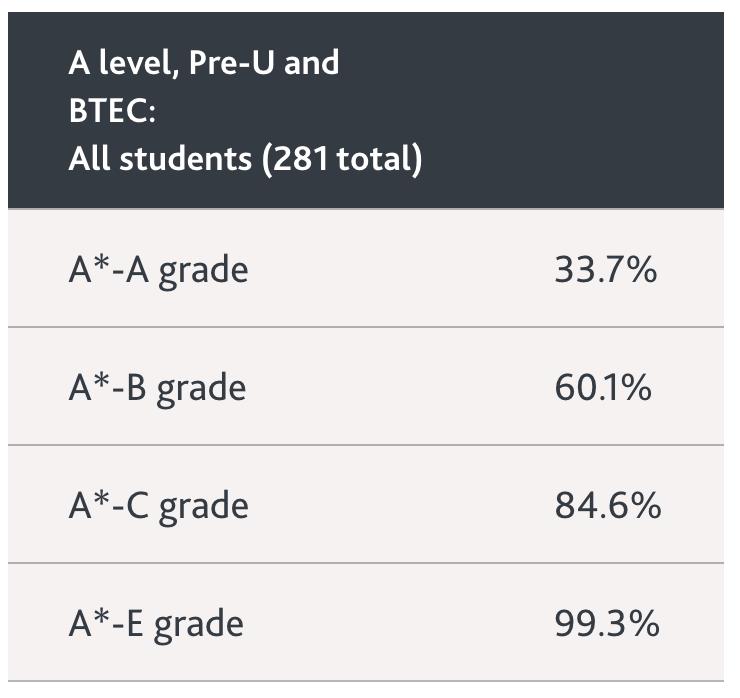Click the "Pre-U" text in the header
Viewport: 740px width, 698px height.
click(x=227, y=63)
